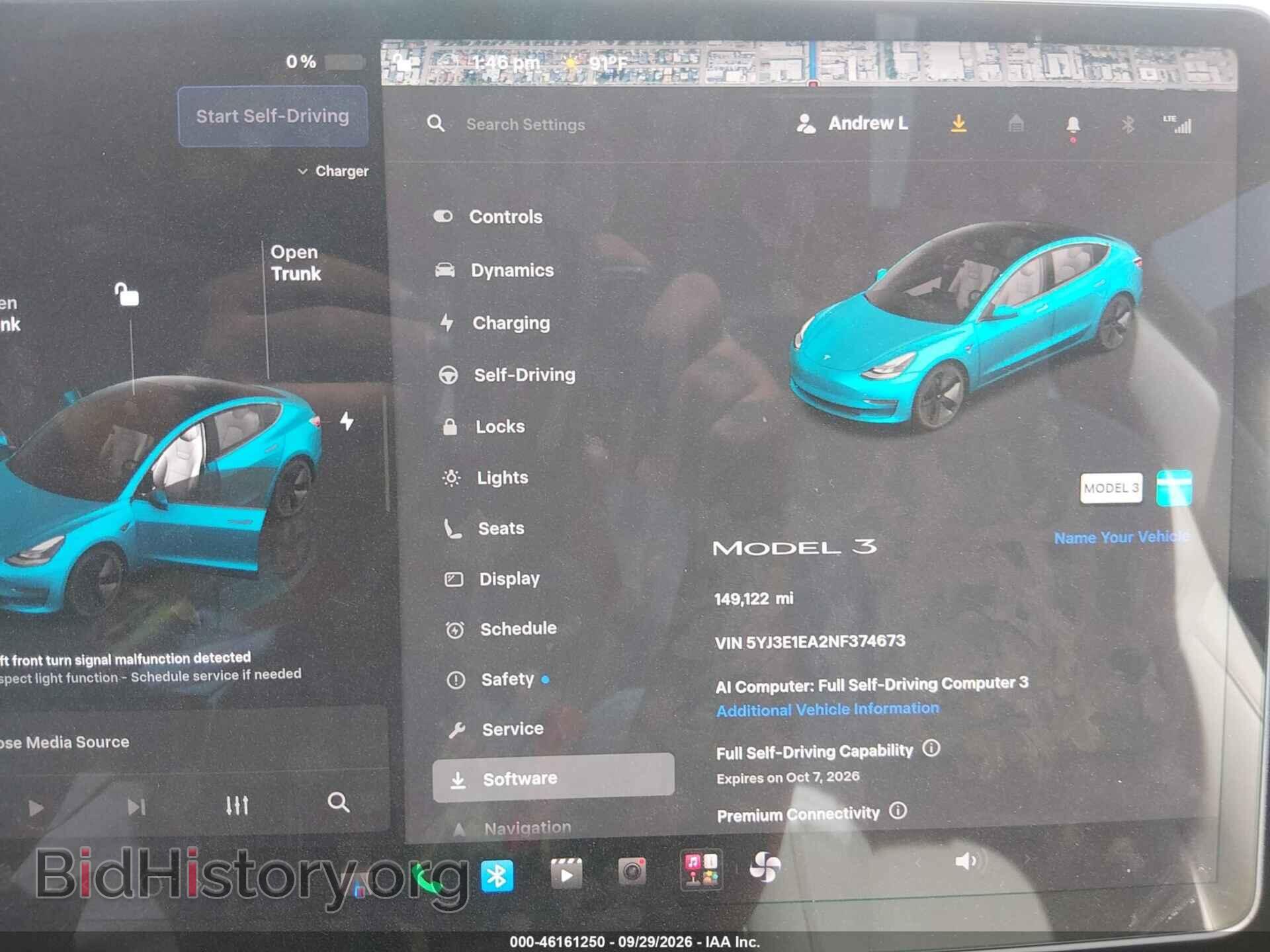The height and width of the screenshot is (952, 1270).
Task: Show info for Premium Connectivity
Action: pos(898,811)
